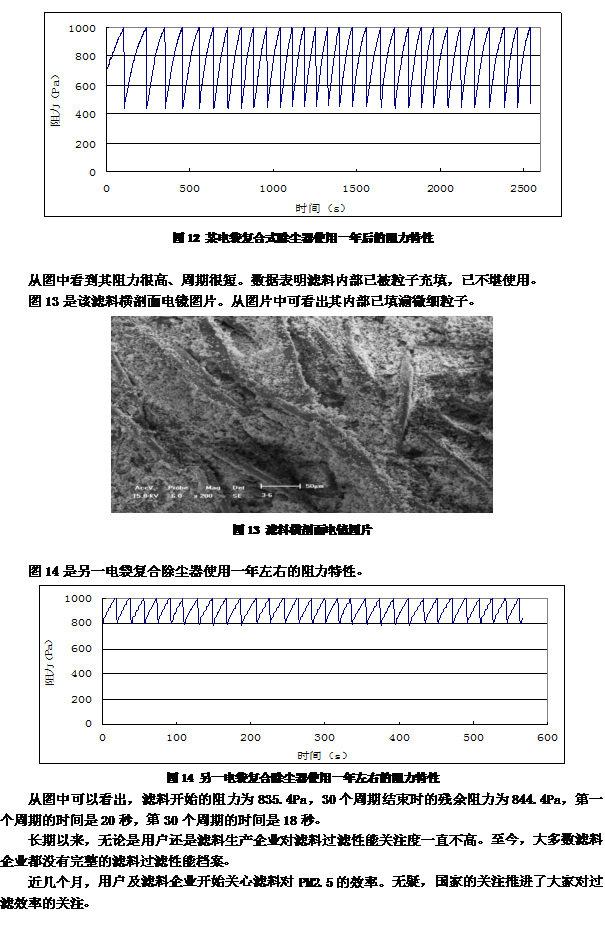Click the 1000 value on top chart y-axis
This screenshot has width=605, height=933.
click(x=83, y=28)
